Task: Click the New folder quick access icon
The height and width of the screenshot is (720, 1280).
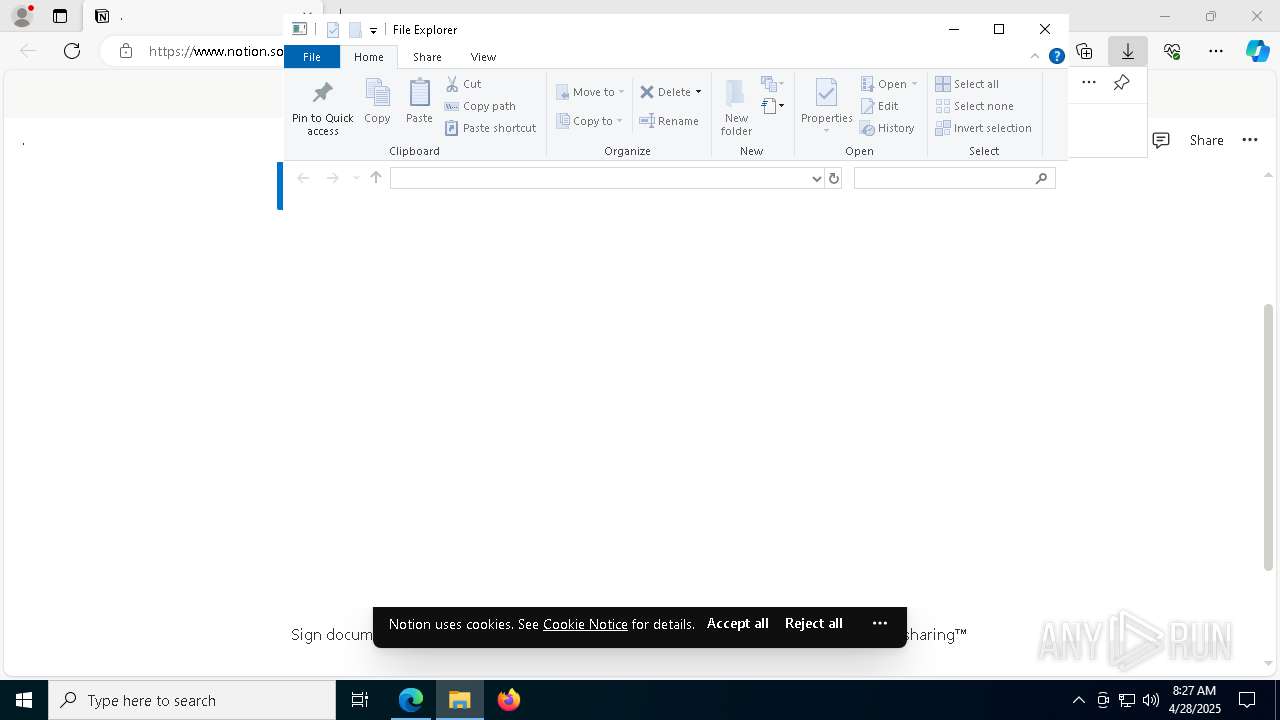Action: (x=355, y=30)
